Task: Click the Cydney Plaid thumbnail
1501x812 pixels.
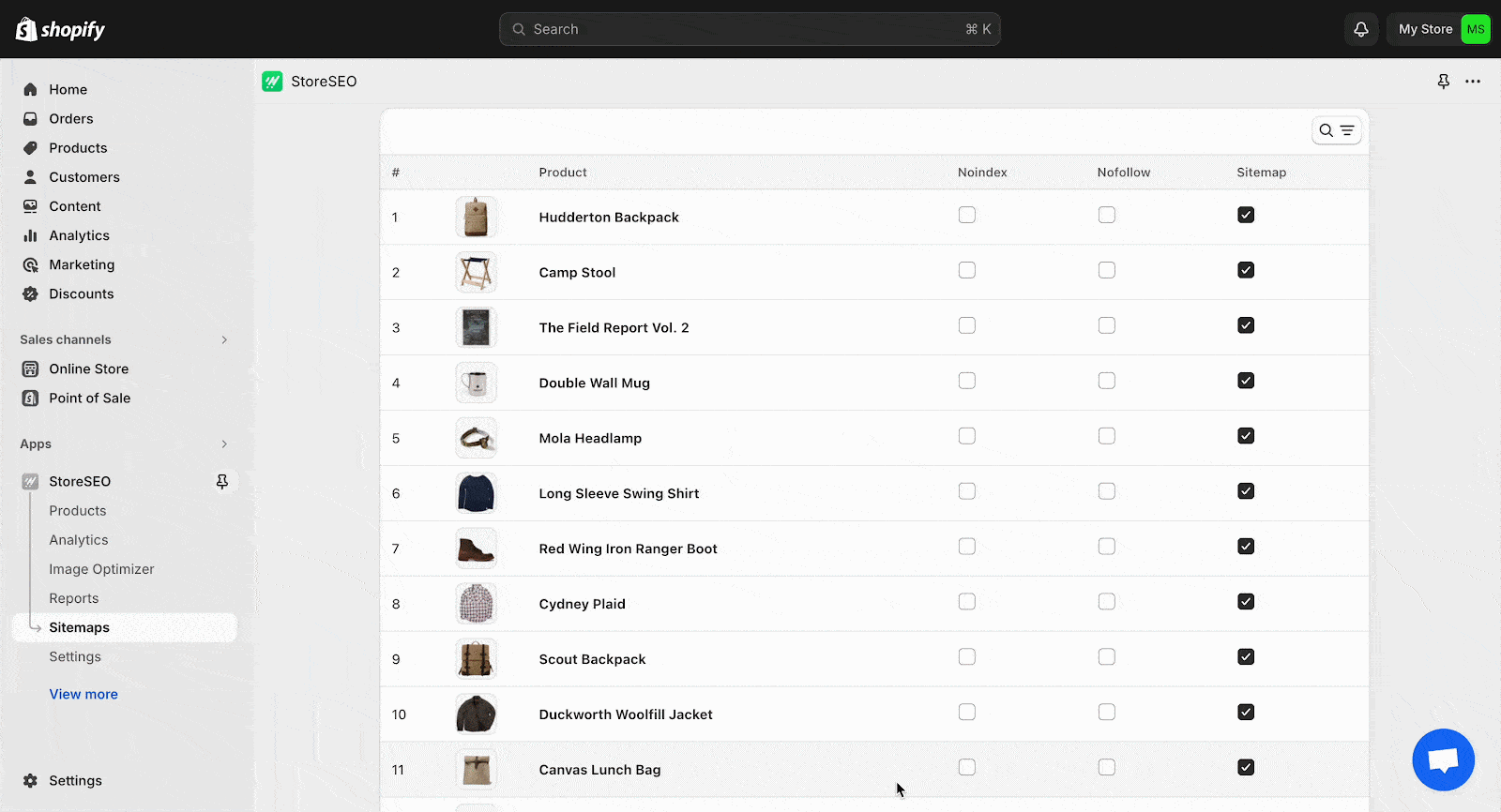Action: click(476, 604)
